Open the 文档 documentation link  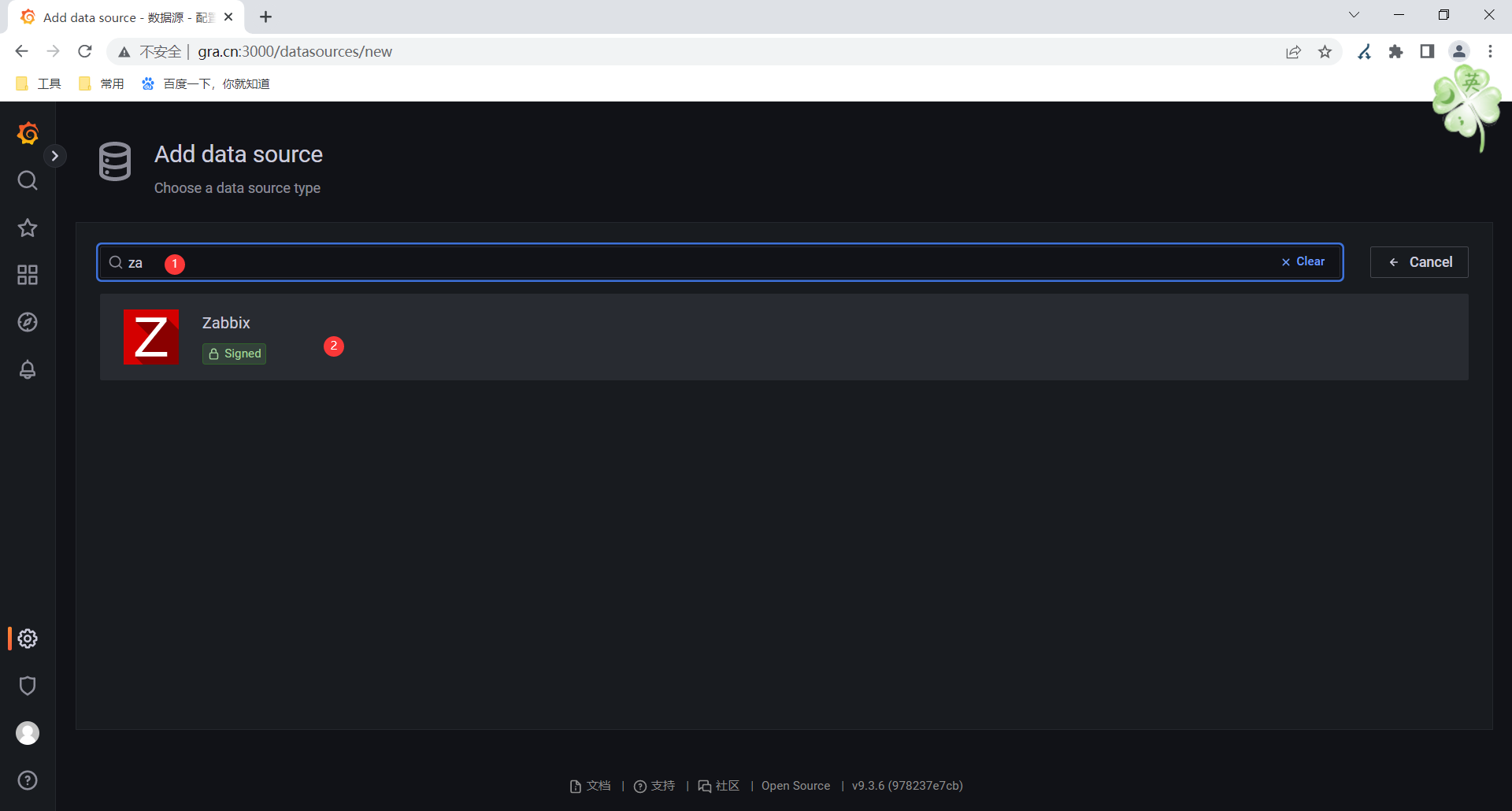coord(590,786)
